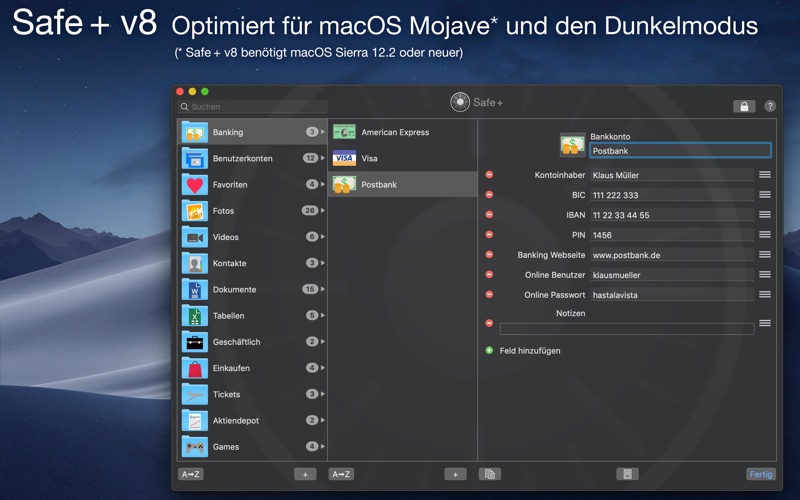Click the klausmueller username field

coord(672,274)
